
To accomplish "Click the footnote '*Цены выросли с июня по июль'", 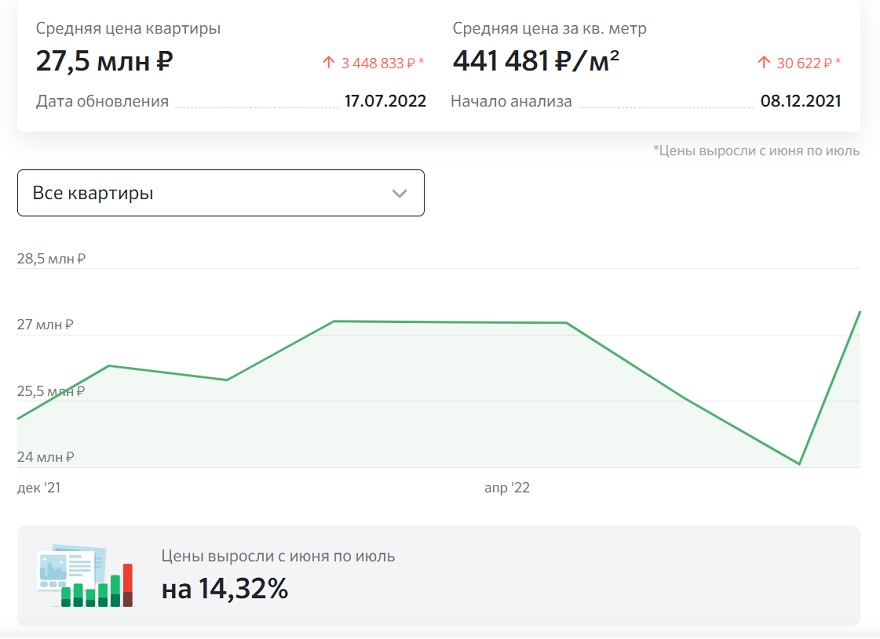I will click(x=756, y=150).
